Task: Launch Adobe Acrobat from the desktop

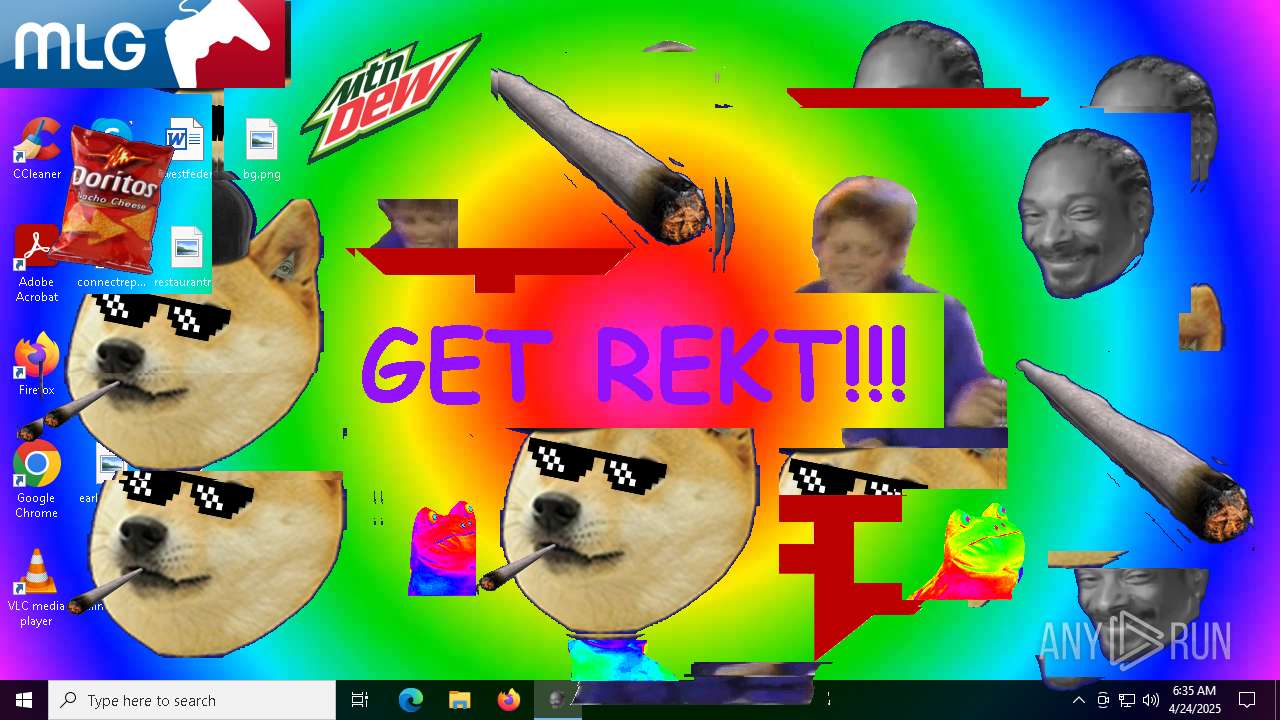Action: point(37,263)
